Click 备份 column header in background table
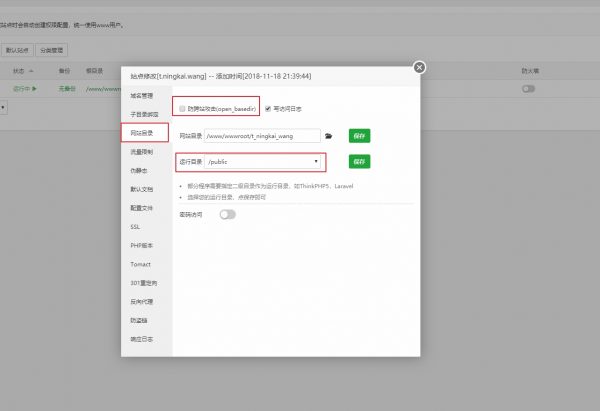This screenshot has height=411, width=600. point(64,71)
